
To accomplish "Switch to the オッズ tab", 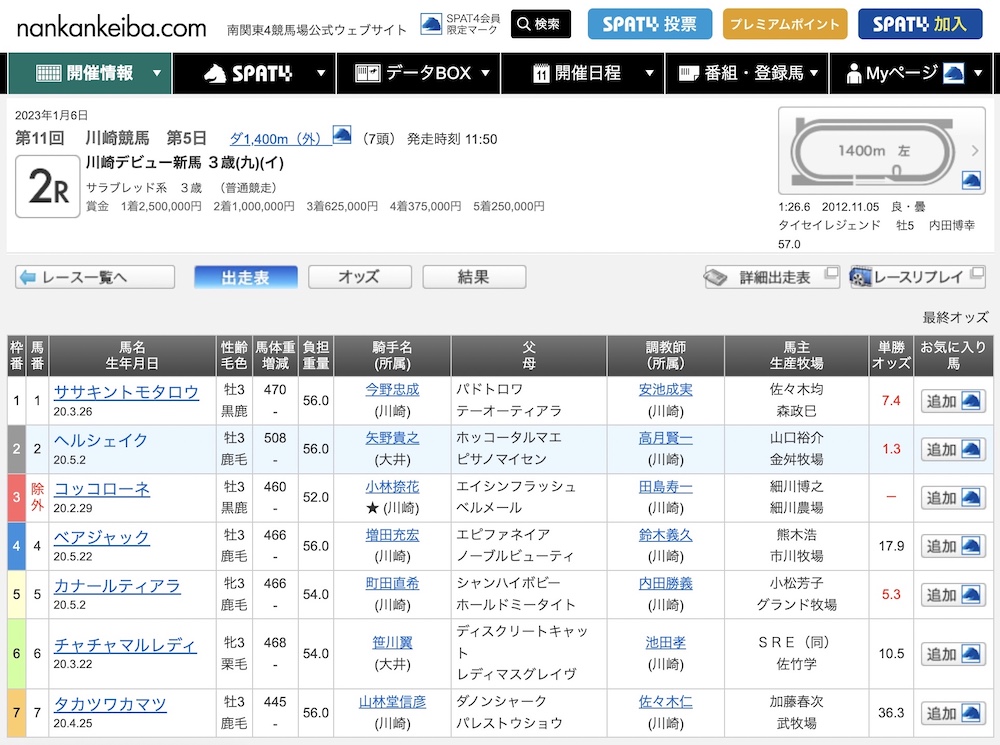I will pos(359,277).
